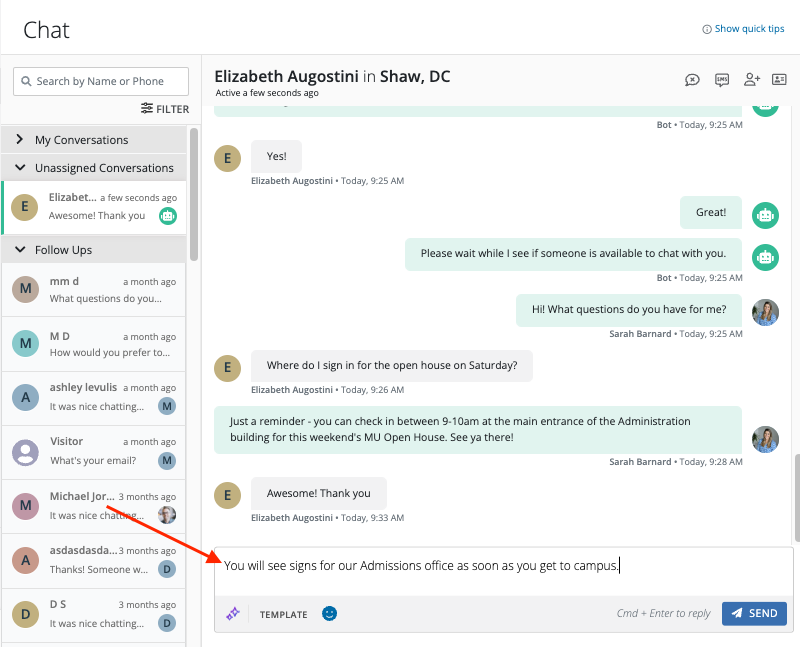Open the Michael Jor... conversation
800x647 pixels.
95,505
